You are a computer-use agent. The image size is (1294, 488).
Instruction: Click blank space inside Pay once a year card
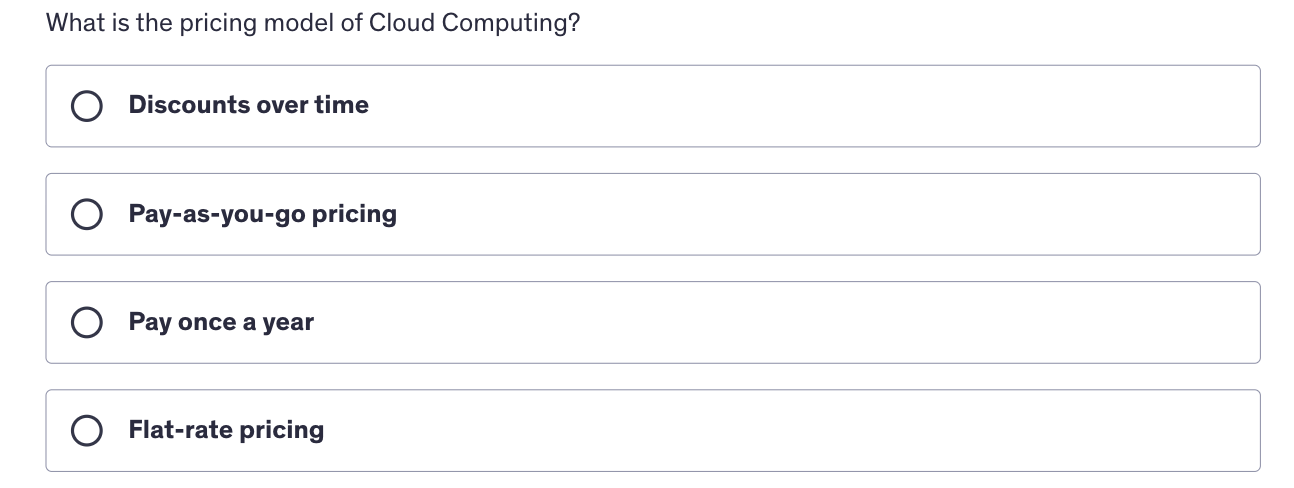(x=800, y=322)
